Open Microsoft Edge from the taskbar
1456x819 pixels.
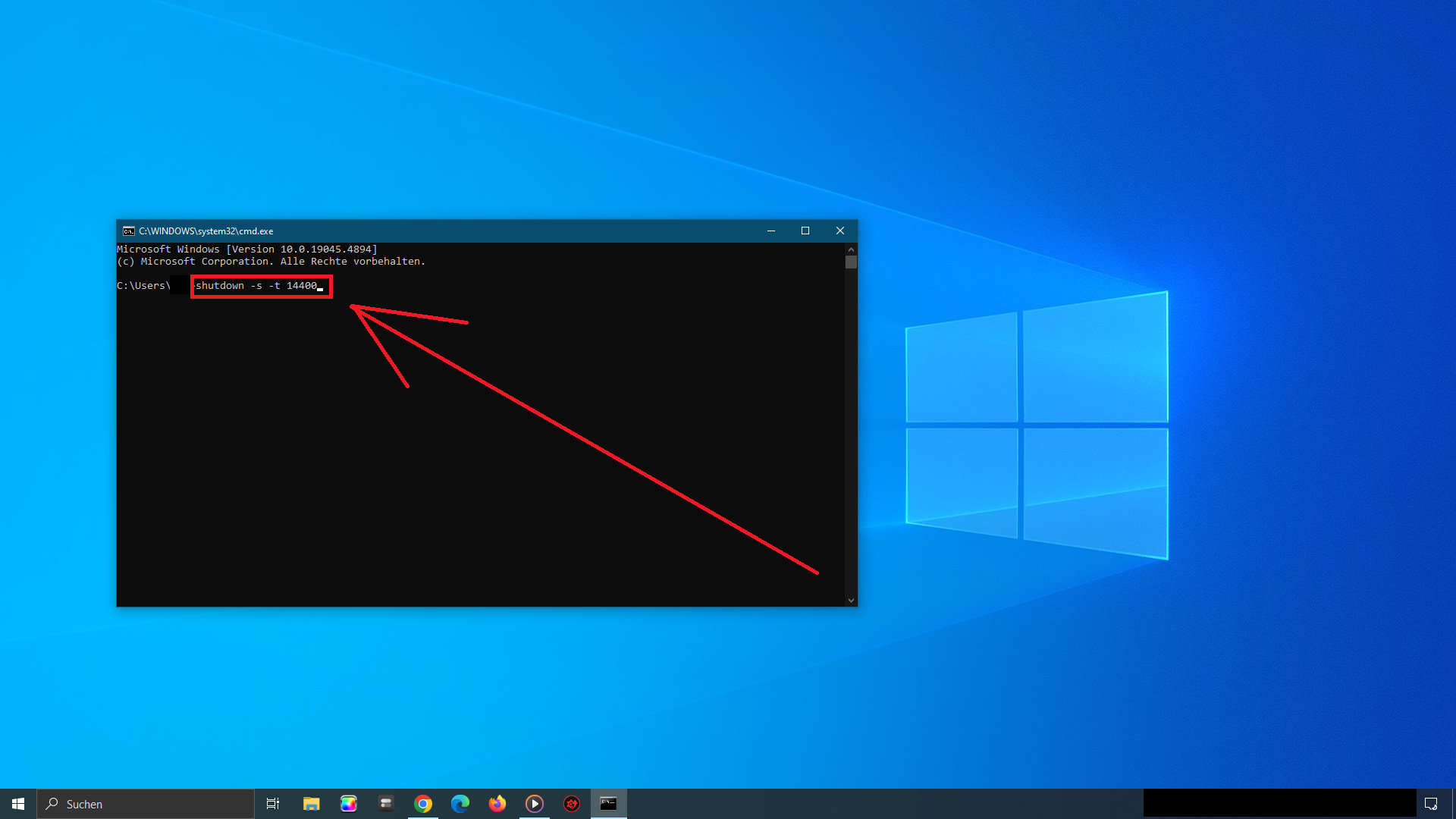[x=460, y=804]
